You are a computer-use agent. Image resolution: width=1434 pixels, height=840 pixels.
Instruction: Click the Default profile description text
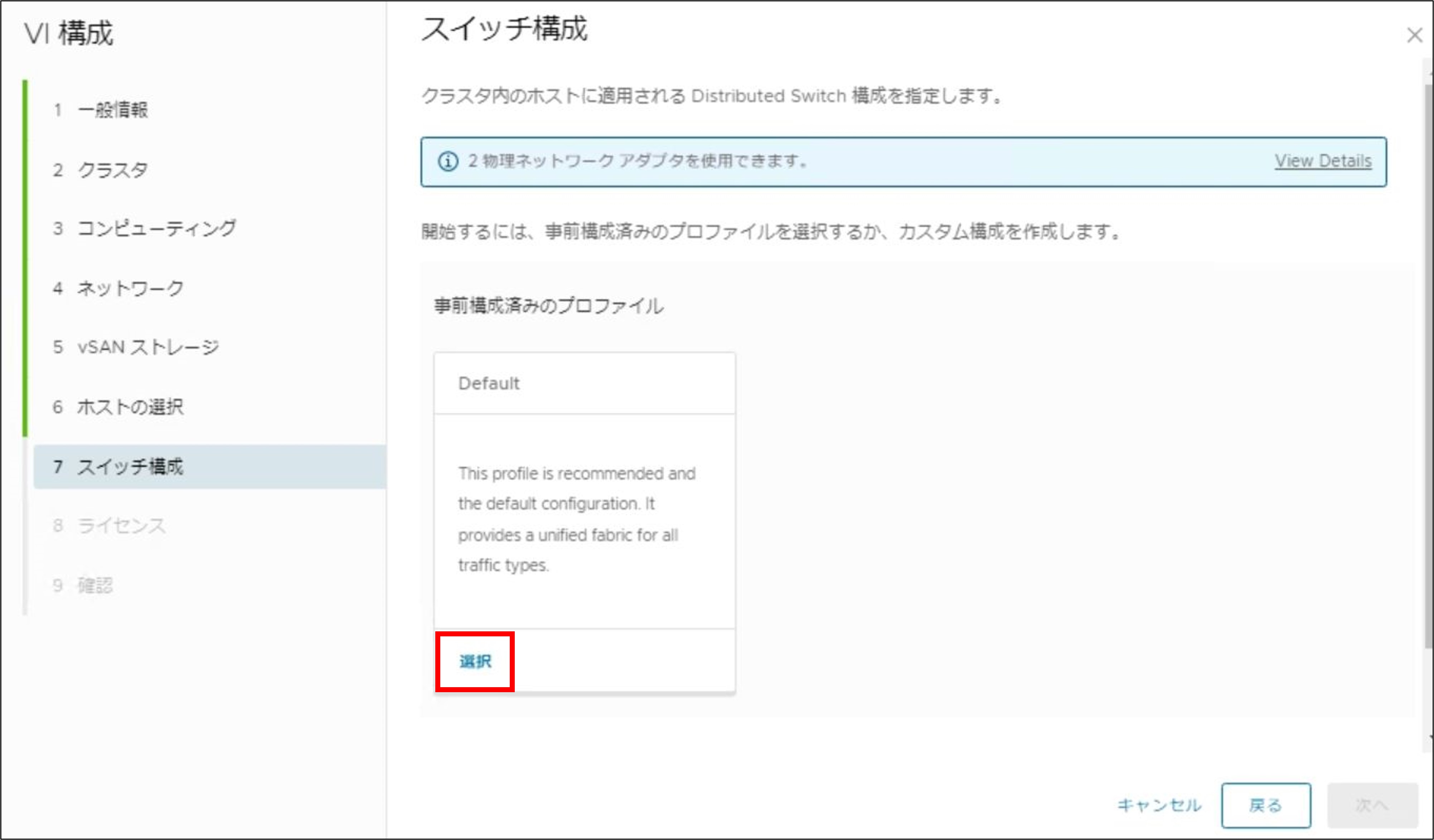click(576, 519)
